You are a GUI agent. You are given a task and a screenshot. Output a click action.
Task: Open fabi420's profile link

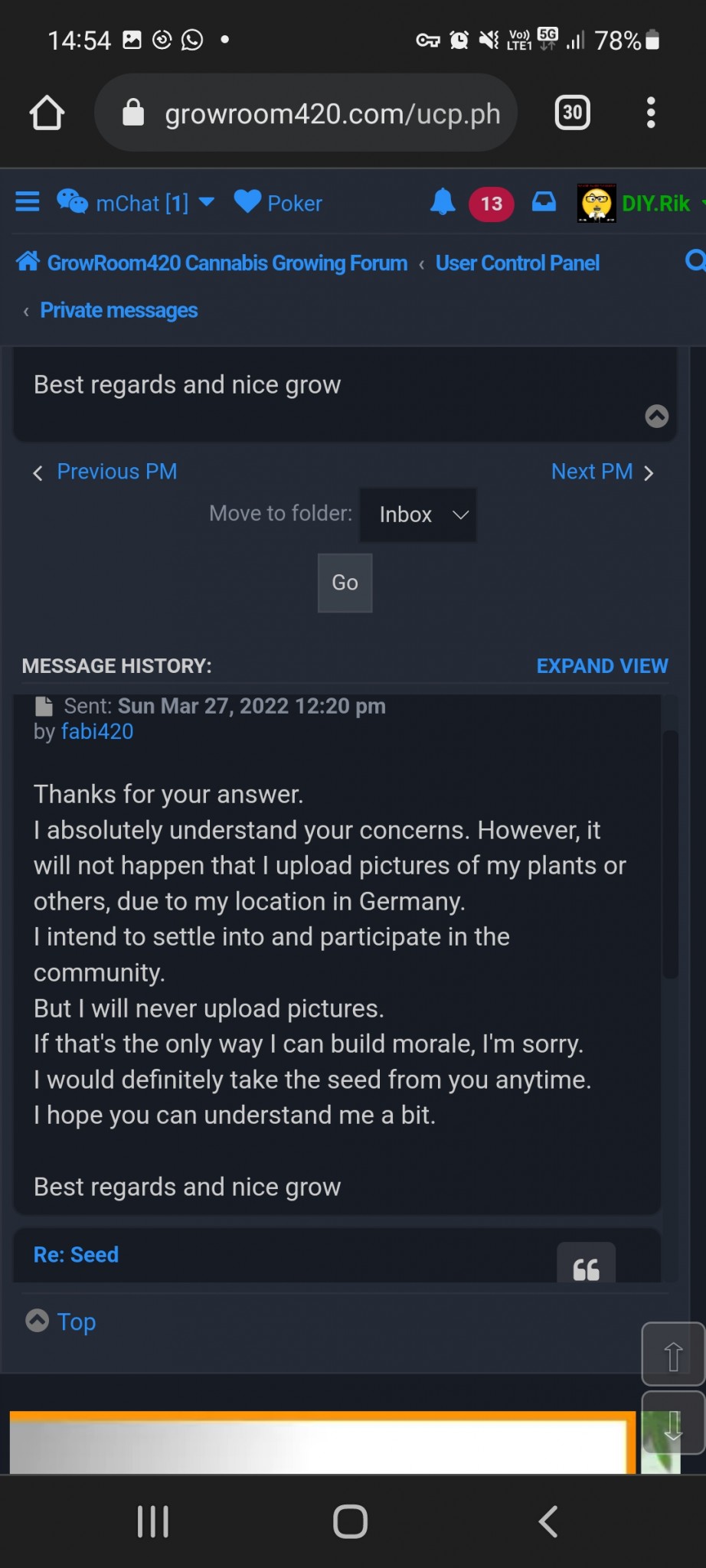(x=97, y=732)
